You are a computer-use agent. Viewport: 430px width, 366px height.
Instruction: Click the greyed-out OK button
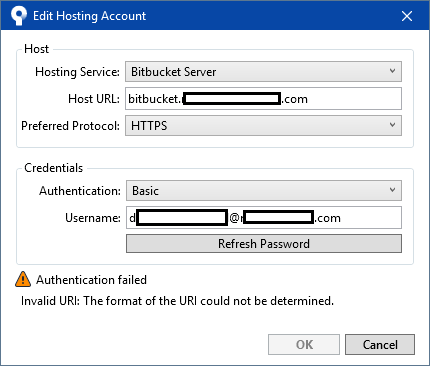304,344
